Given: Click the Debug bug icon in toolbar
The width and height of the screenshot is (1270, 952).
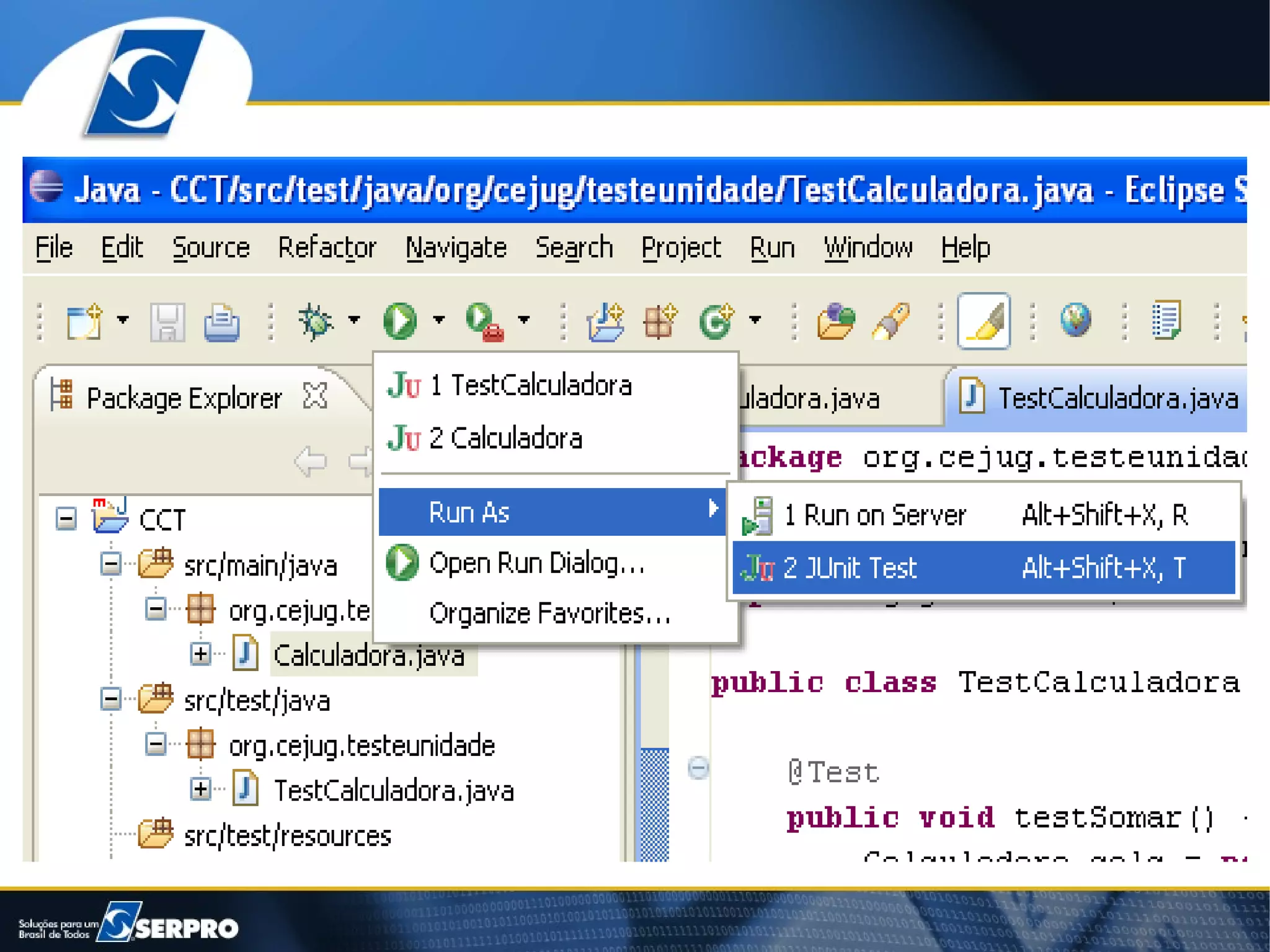Looking at the screenshot, I should (315, 321).
